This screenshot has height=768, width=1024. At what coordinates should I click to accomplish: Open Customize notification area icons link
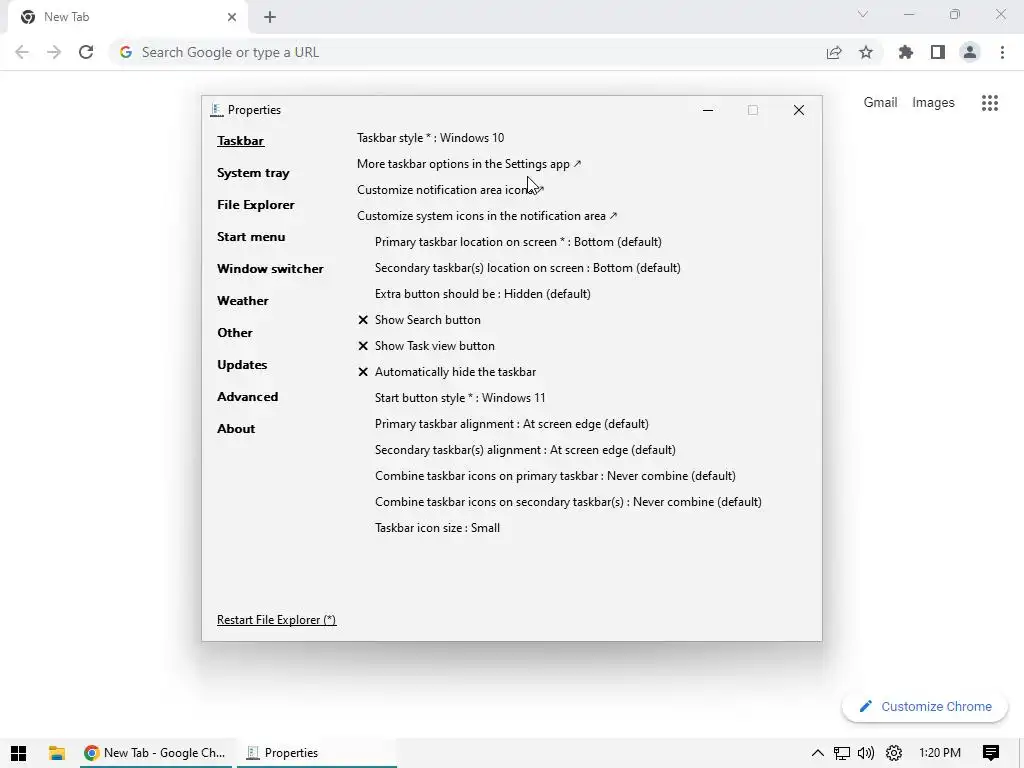click(450, 190)
